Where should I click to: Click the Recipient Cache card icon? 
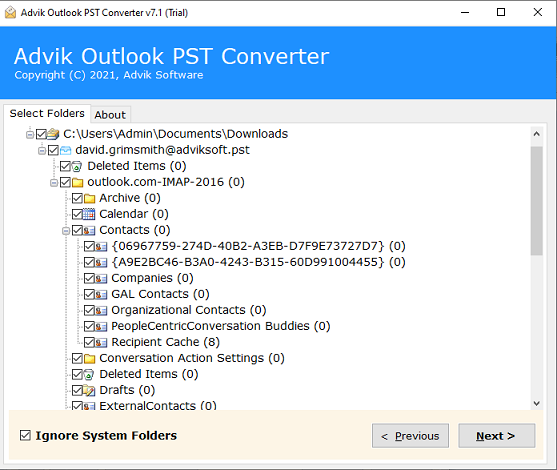coord(101,342)
